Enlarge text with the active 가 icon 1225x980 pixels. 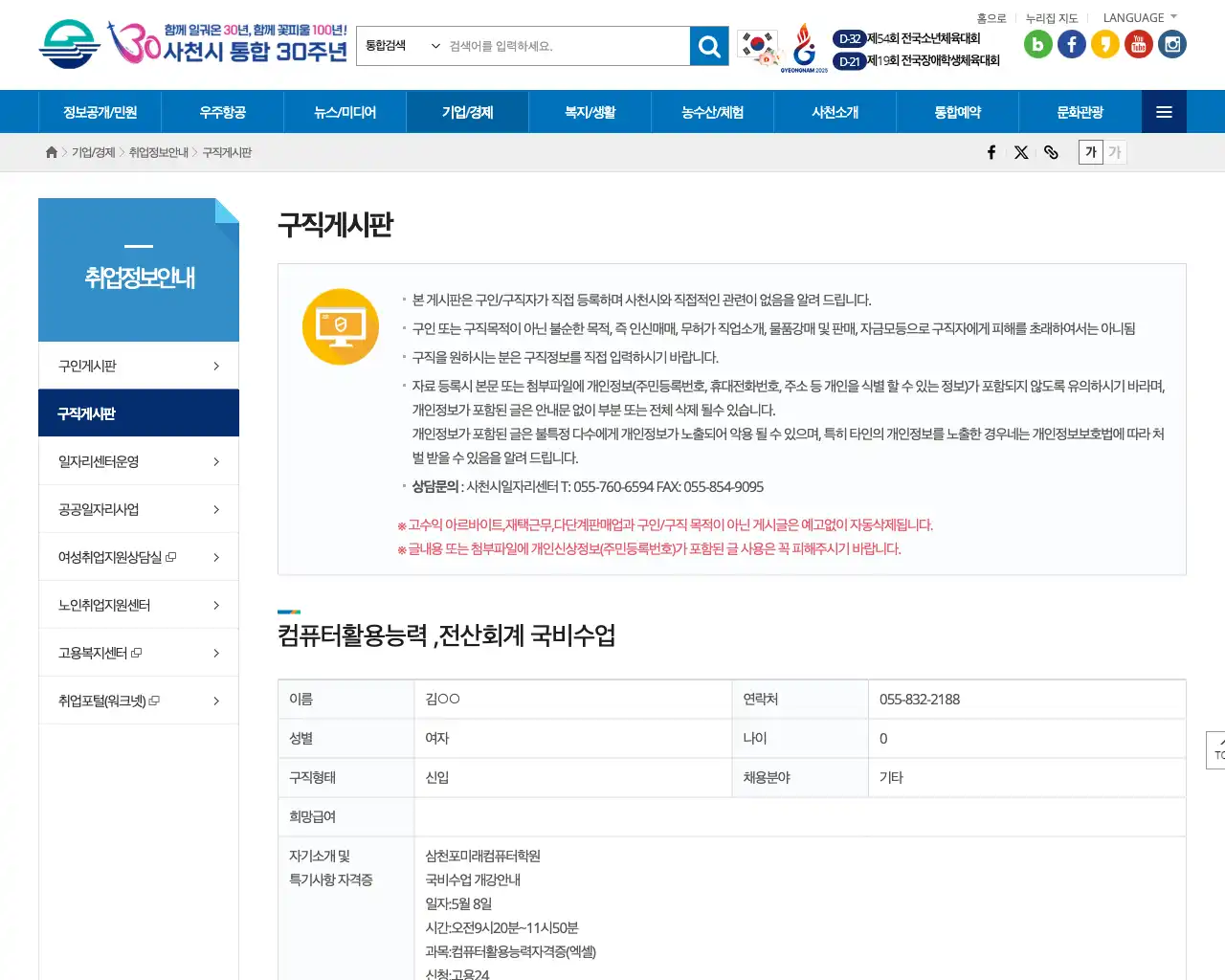coord(1090,151)
